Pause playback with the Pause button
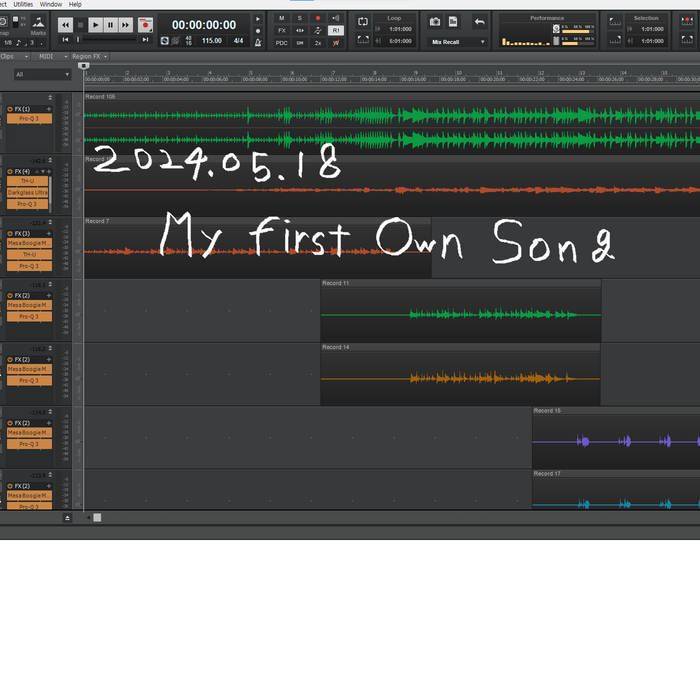 click(x=110, y=25)
